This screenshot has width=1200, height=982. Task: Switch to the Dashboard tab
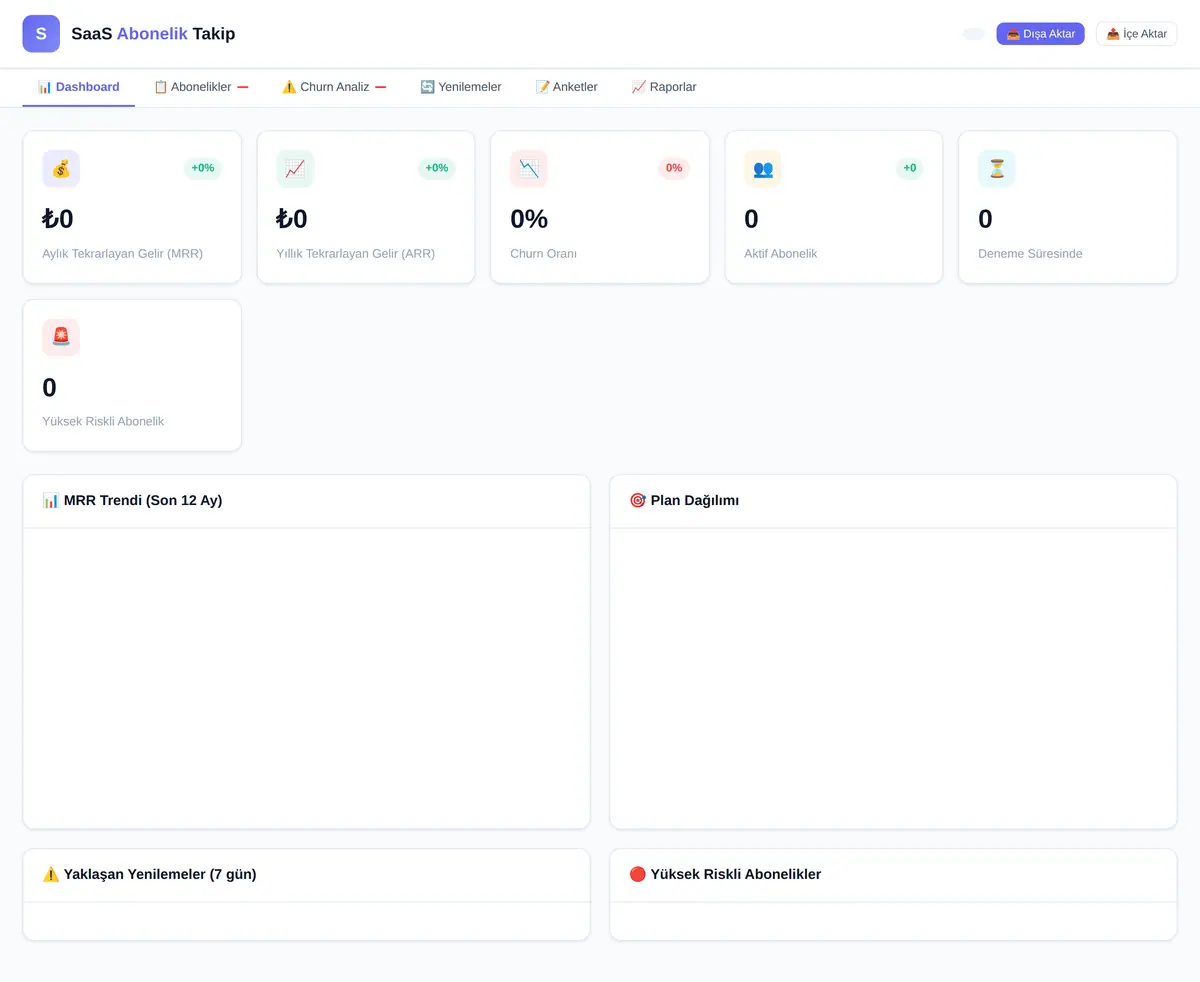tap(78, 87)
